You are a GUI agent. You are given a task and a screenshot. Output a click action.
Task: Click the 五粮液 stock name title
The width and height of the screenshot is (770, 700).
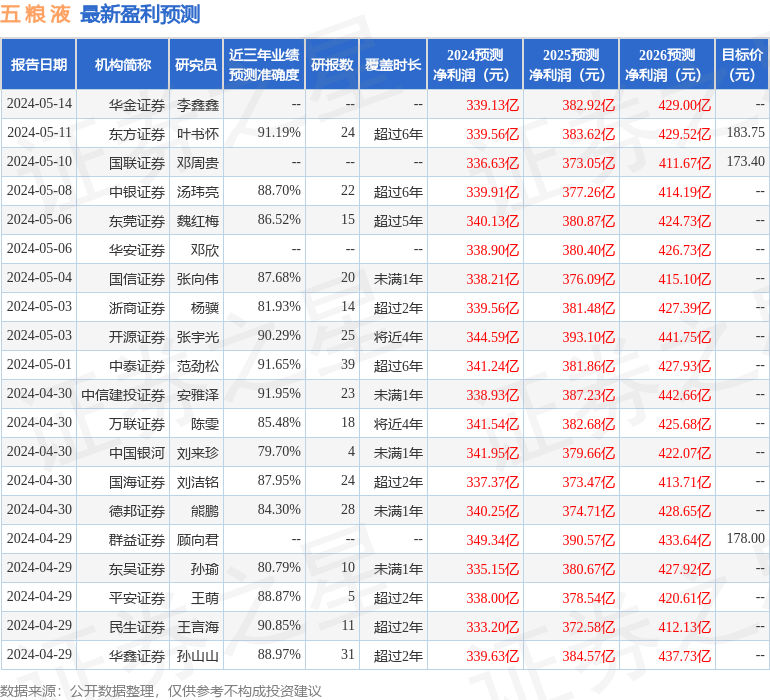click(35, 14)
